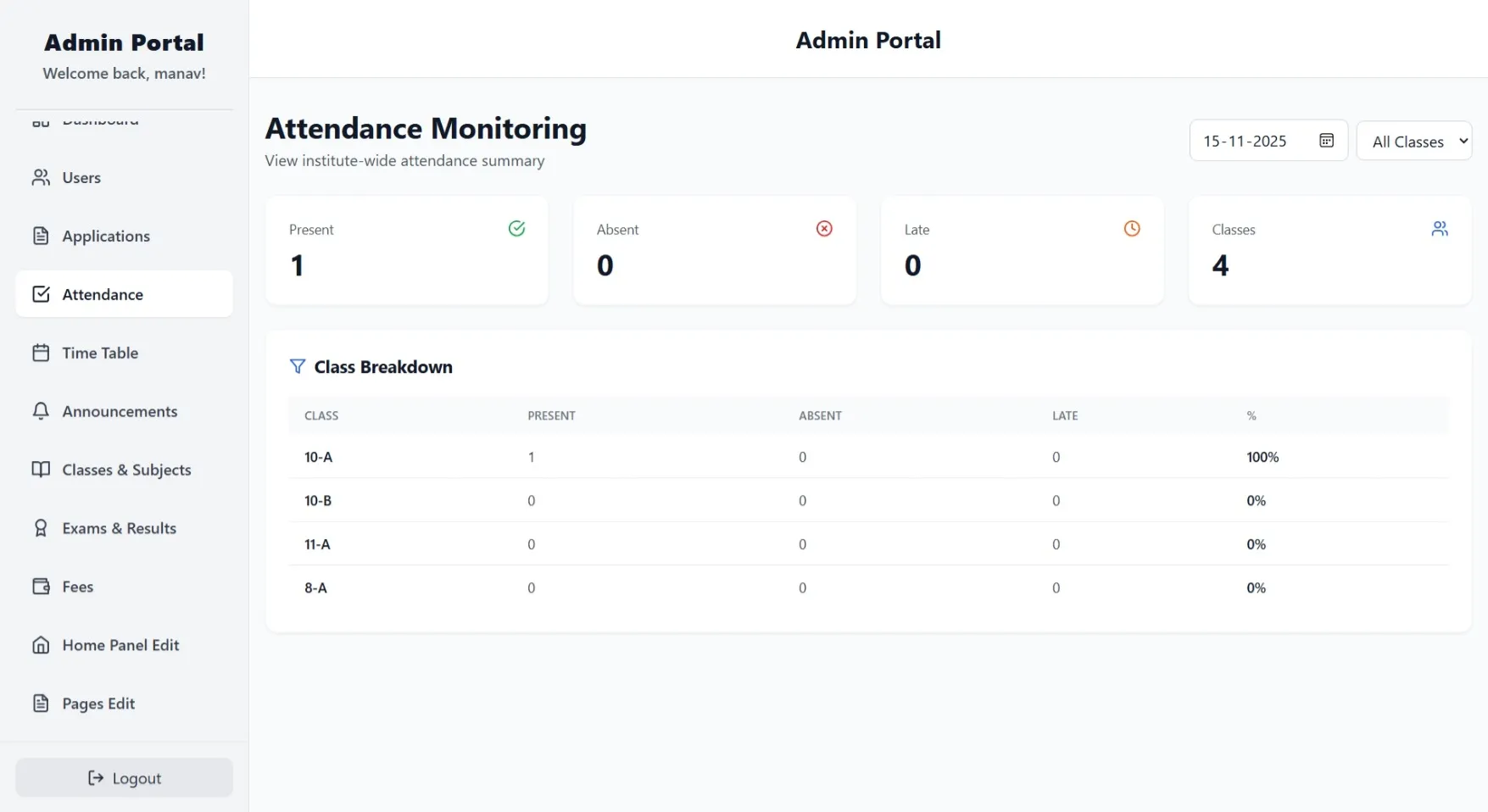
Task: Click the green Present check circle icon
Action: click(516, 228)
